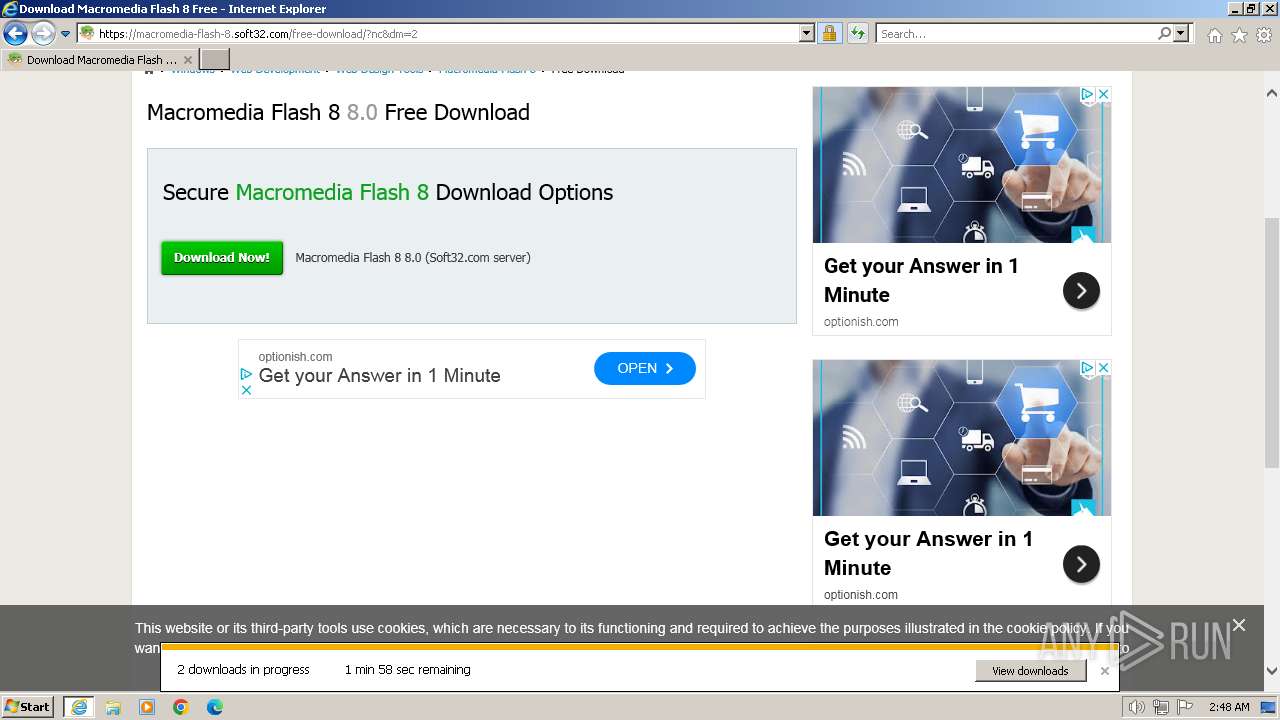Click Internet Explorer taskbar icon
The width and height of the screenshot is (1280, 720).
[x=79, y=707]
